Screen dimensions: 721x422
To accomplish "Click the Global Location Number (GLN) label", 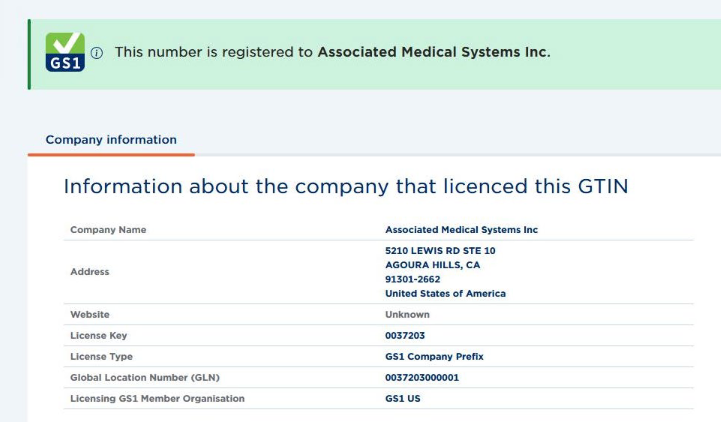I will pos(145,377).
